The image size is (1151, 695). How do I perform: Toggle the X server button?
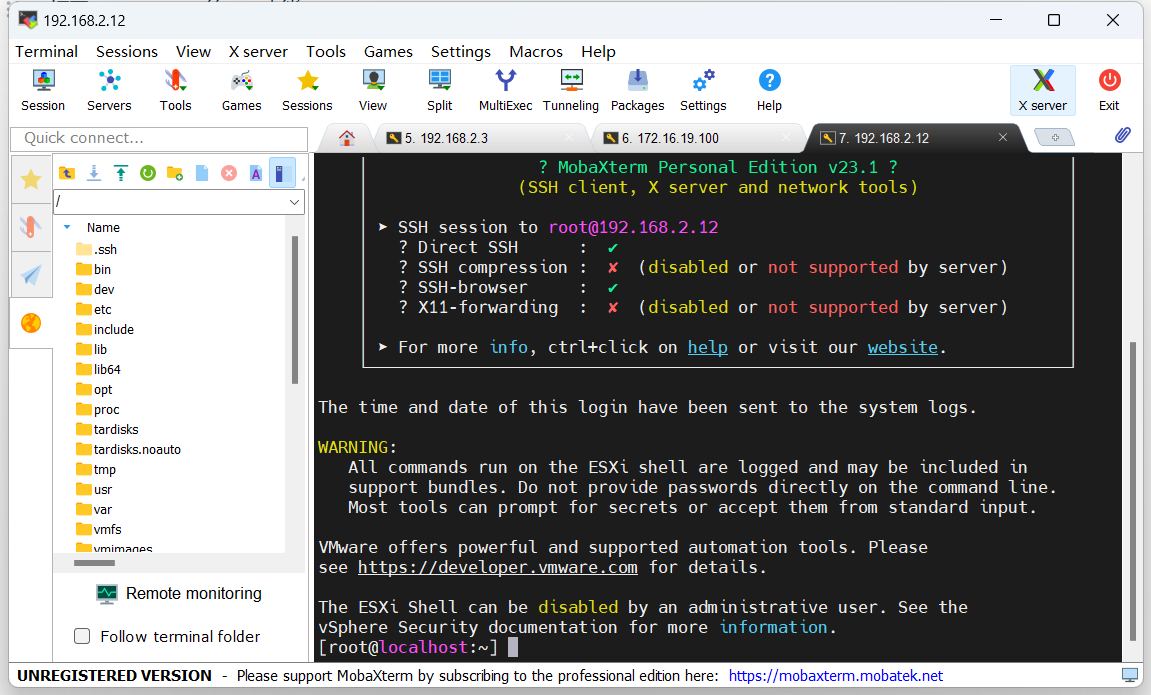[1042, 90]
